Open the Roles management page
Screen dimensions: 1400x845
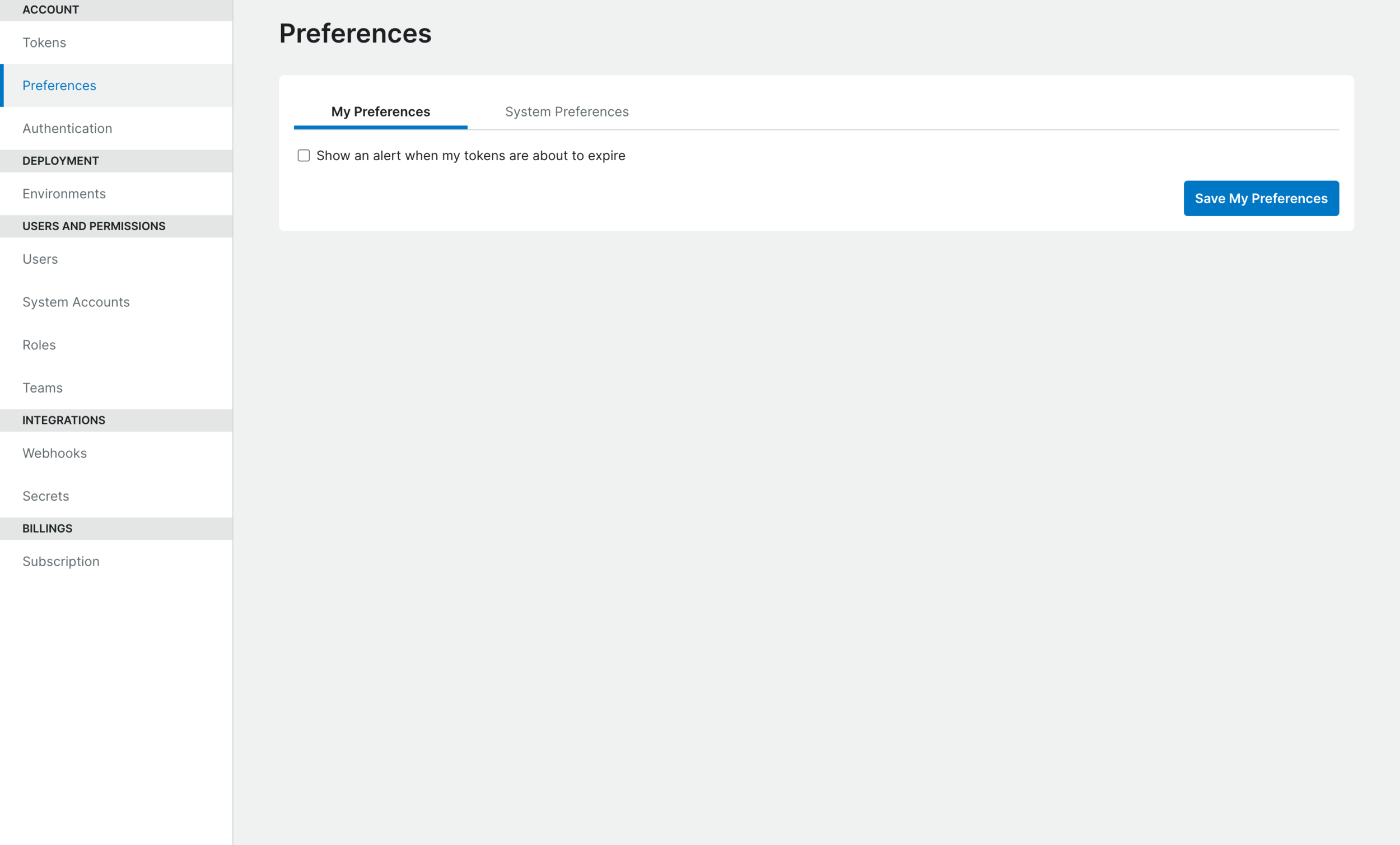[39, 344]
